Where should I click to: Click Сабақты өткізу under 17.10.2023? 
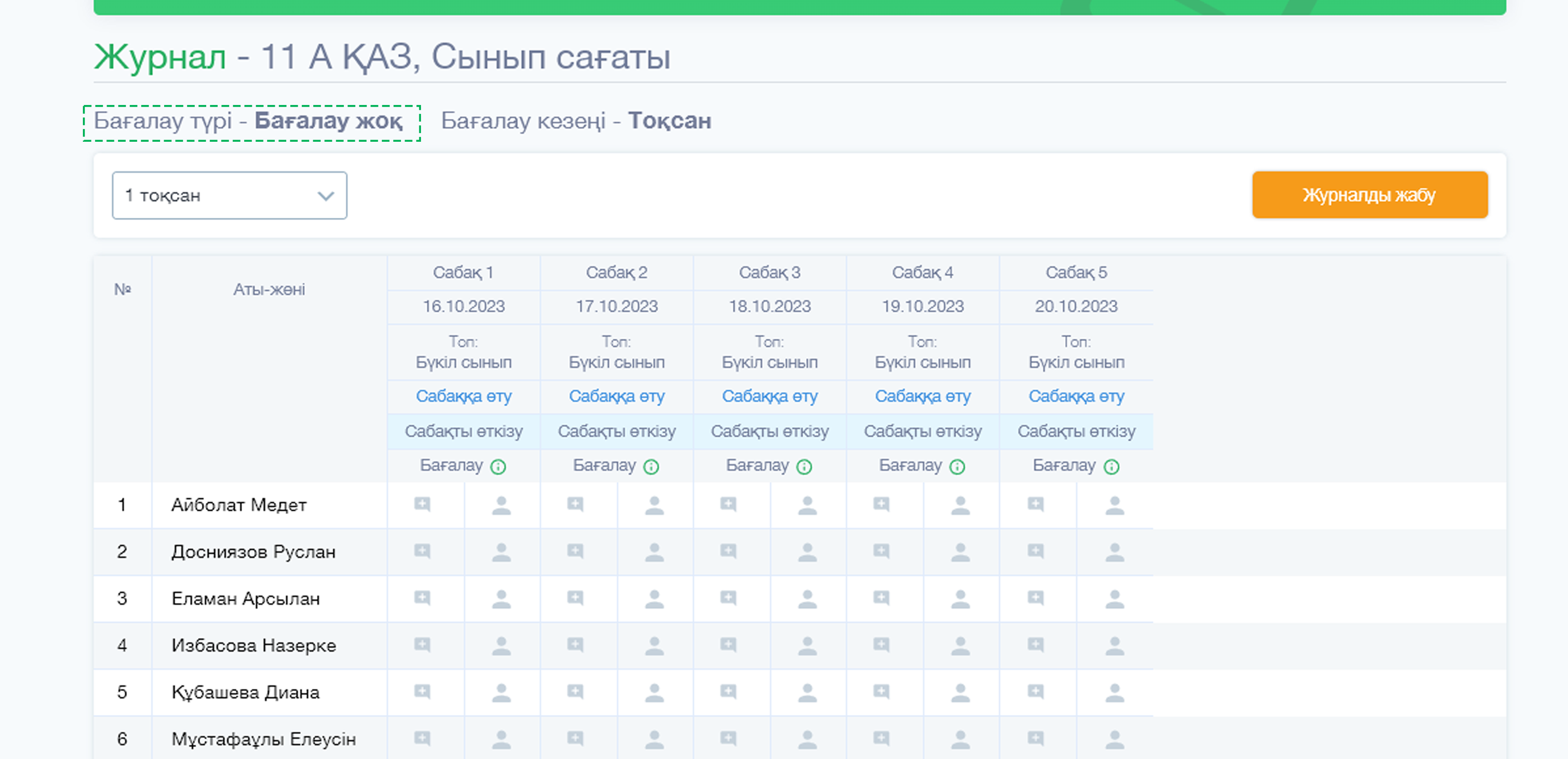click(x=617, y=431)
